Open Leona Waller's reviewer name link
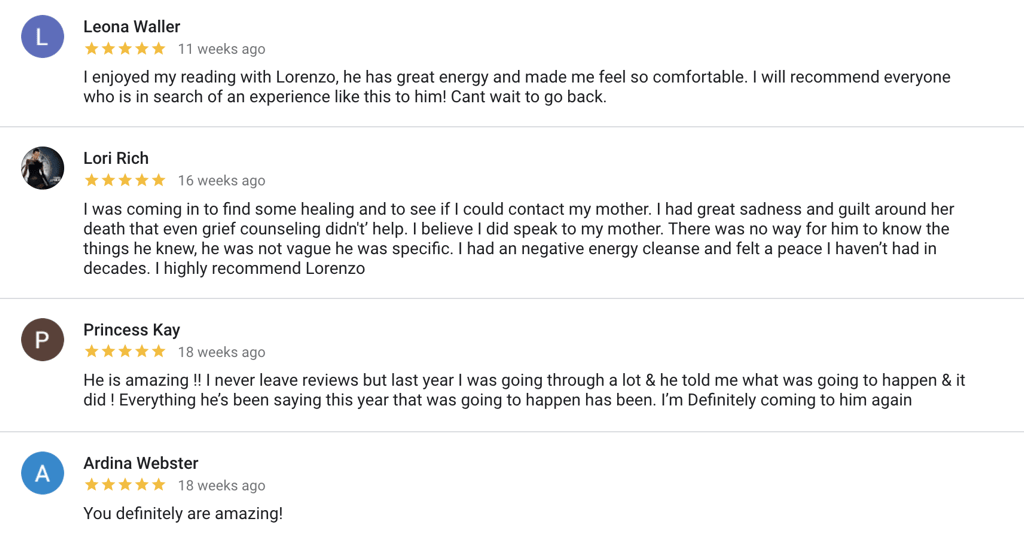 (131, 27)
